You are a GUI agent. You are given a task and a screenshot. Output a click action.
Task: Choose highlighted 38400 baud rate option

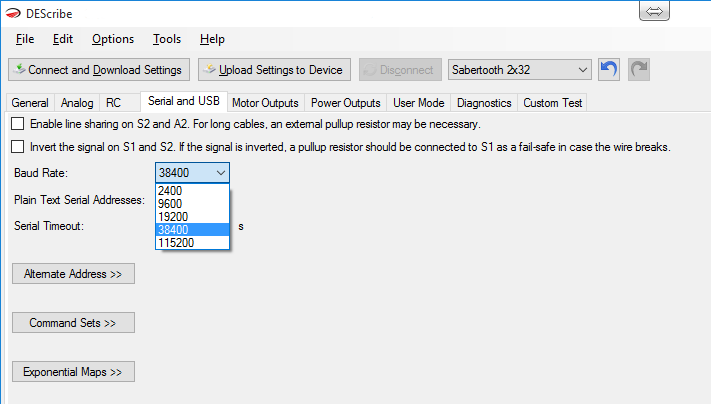(192, 230)
